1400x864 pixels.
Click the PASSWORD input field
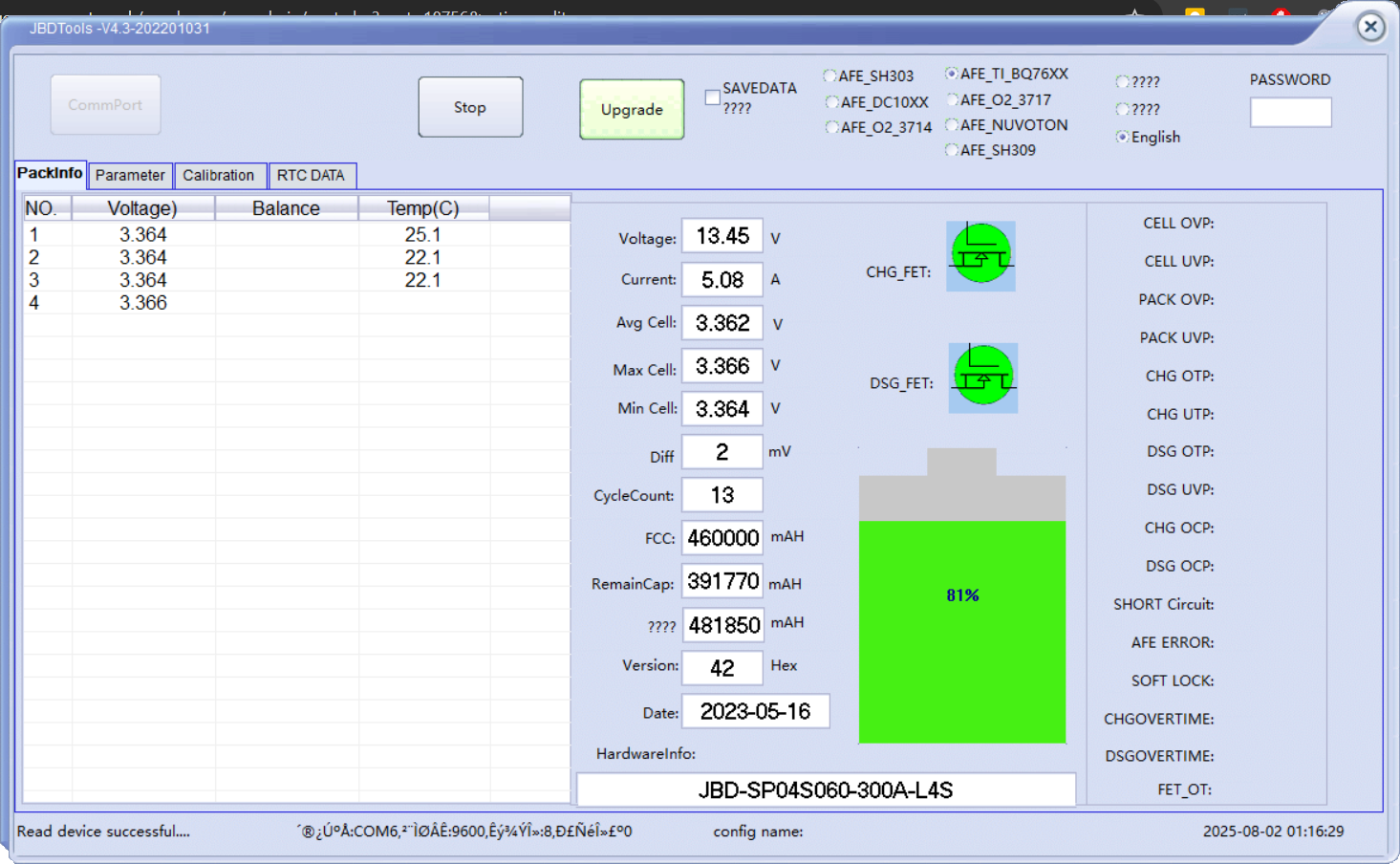pyautogui.click(x=1290, y=113)
